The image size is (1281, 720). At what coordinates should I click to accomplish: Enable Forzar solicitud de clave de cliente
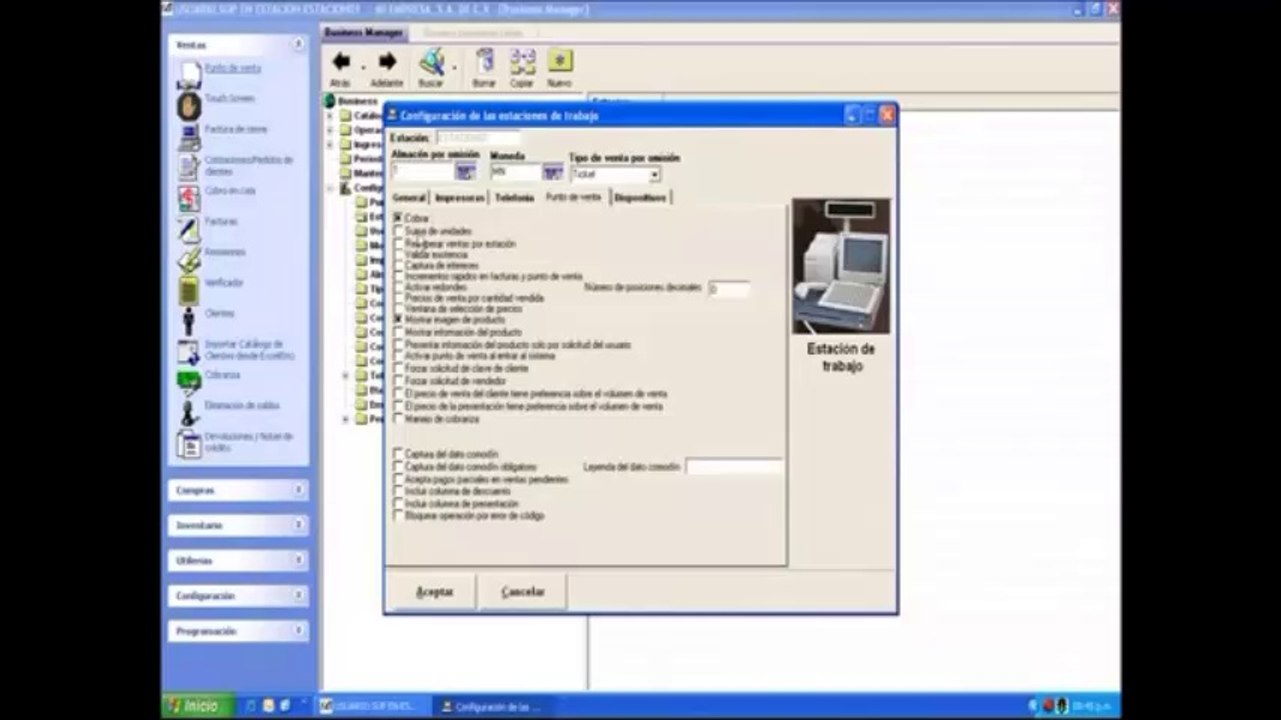click(399, 369)
